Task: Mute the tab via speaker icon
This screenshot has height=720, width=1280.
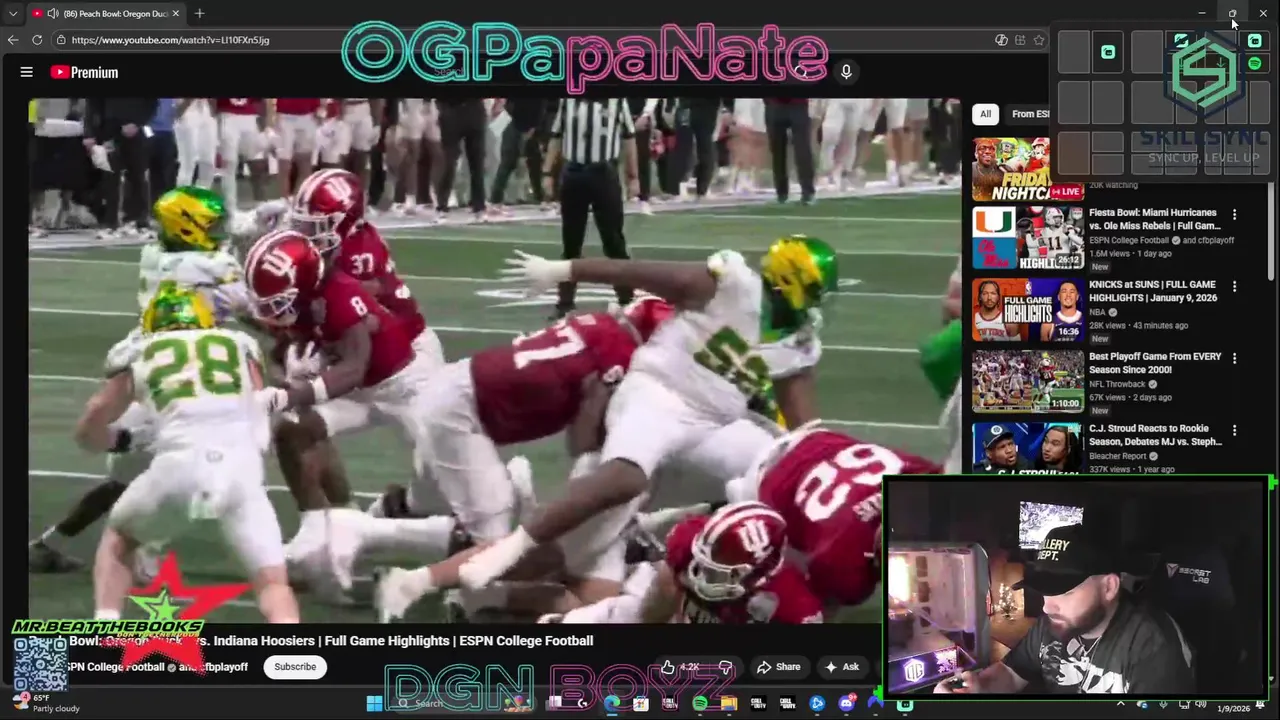Action: pyautogui.click(x=52, y=14)
